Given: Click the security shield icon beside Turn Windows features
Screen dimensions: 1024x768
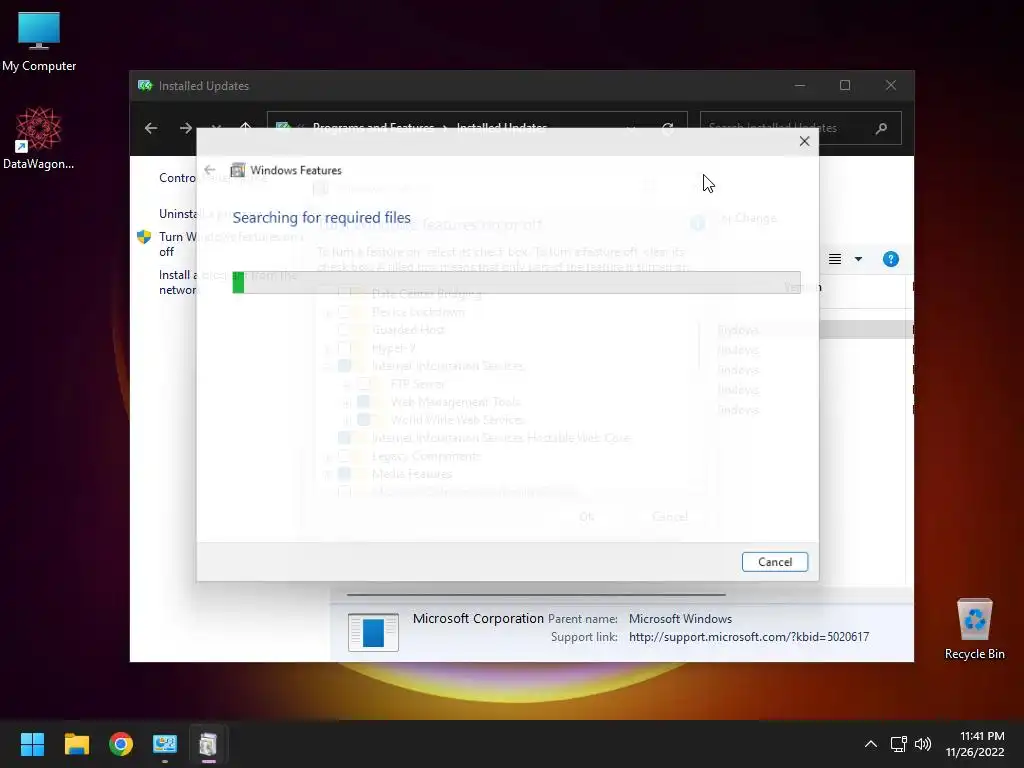Looking at the screenshot, I should click(x=144, y=237).
